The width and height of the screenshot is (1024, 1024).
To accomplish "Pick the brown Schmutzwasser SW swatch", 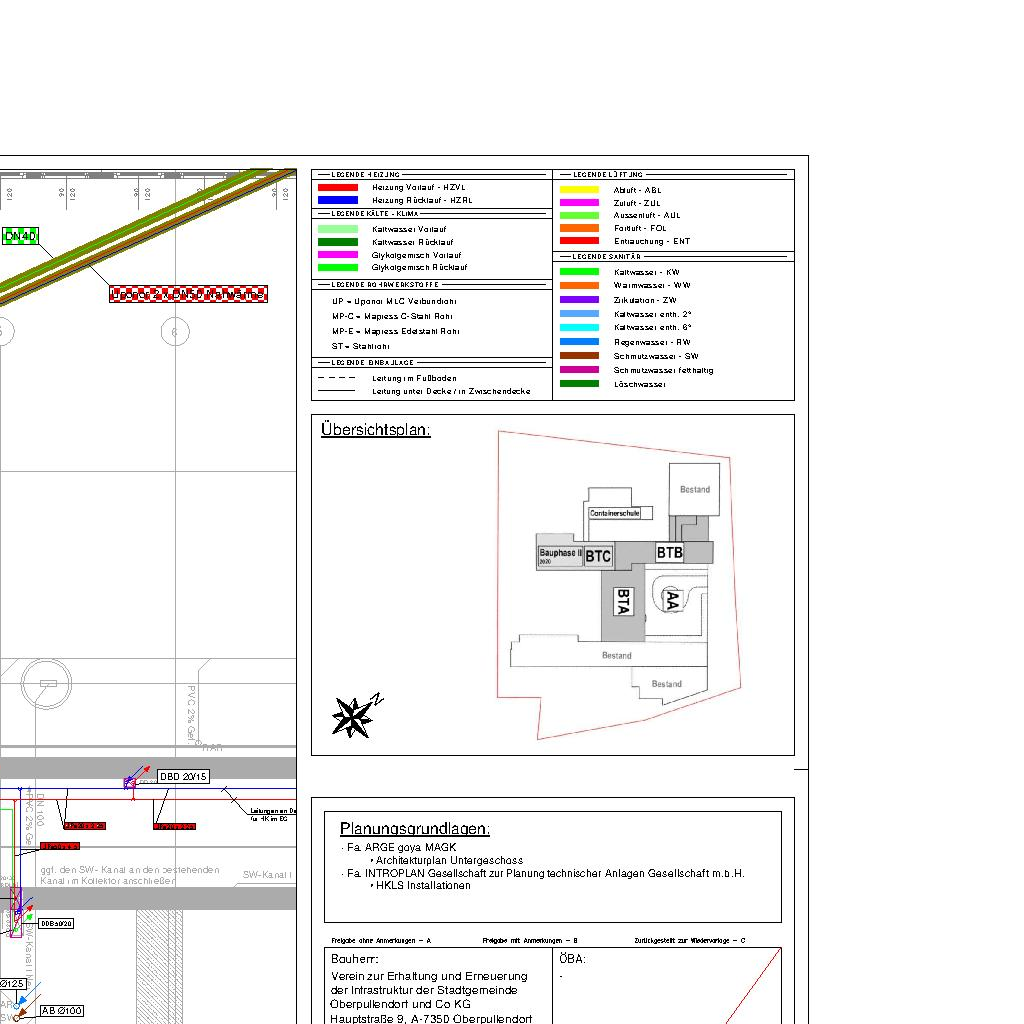I will pyautogui.click(x=579, y=356).
